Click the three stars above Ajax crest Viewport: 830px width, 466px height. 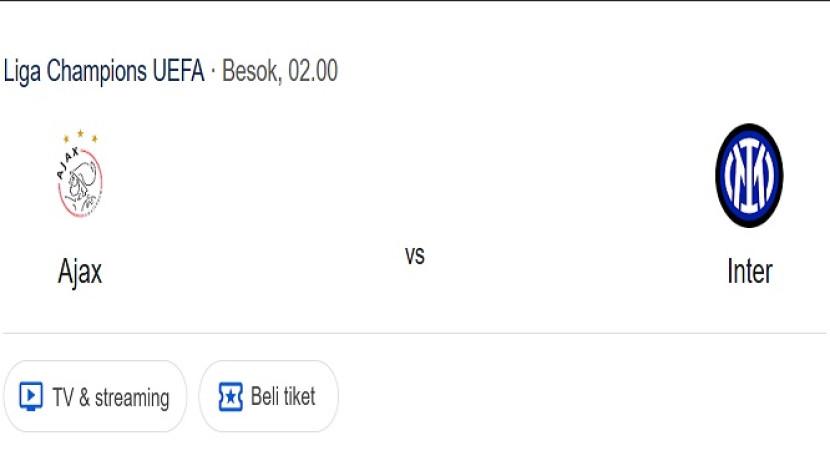[x=80, y=137]
